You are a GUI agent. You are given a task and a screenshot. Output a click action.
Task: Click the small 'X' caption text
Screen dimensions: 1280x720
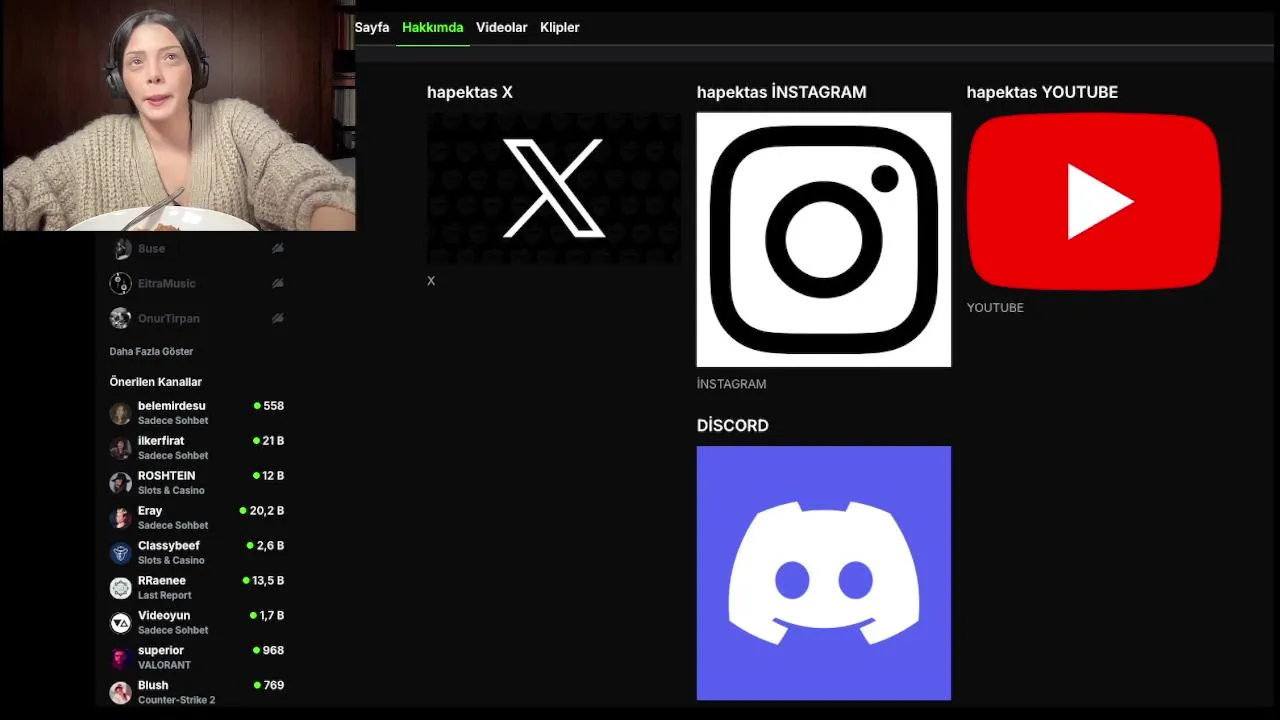point(431,281)
